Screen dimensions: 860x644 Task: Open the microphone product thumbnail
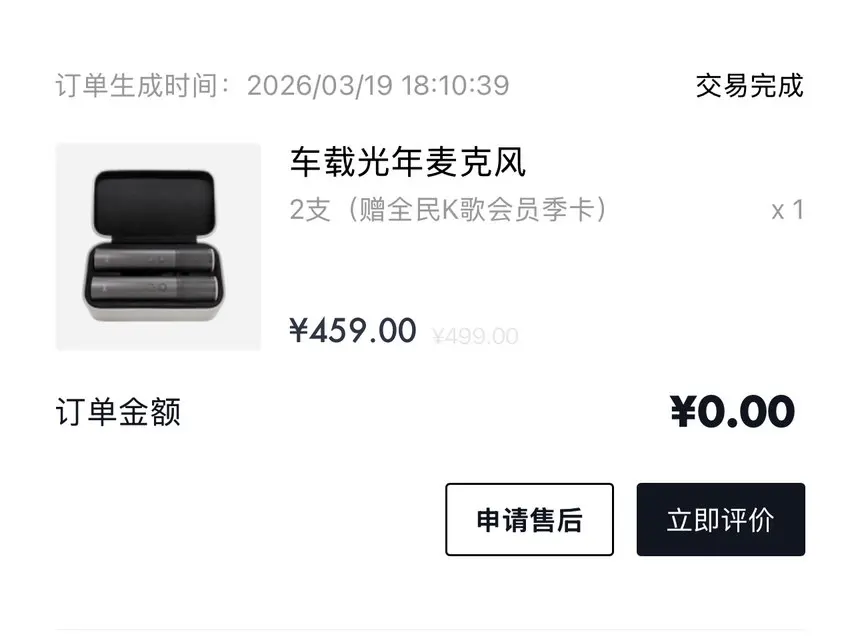click(x=159, y=247)
